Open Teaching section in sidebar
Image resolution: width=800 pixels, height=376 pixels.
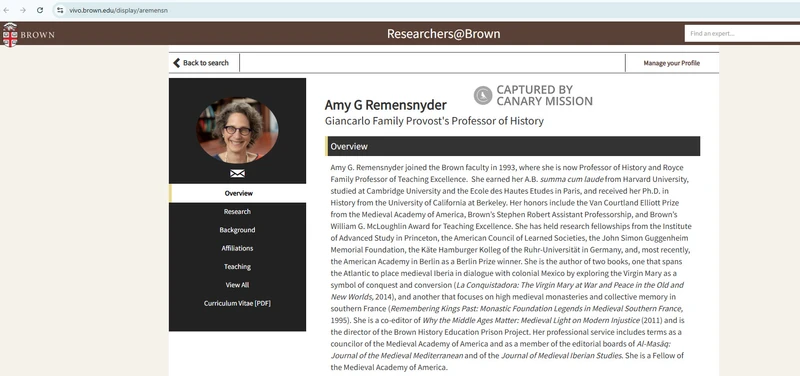[x=237, y=267]
